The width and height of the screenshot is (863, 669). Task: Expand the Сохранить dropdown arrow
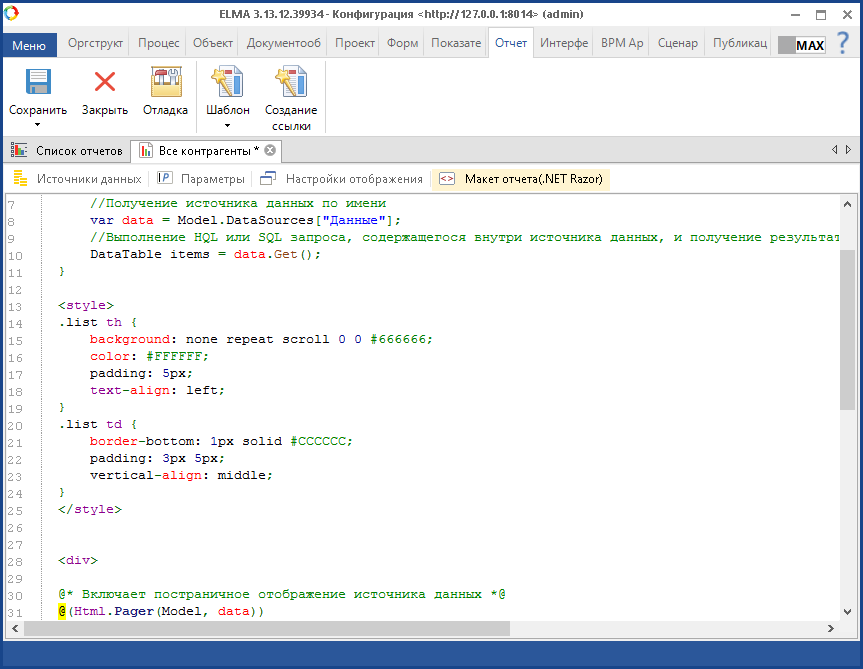coord(38,125)
